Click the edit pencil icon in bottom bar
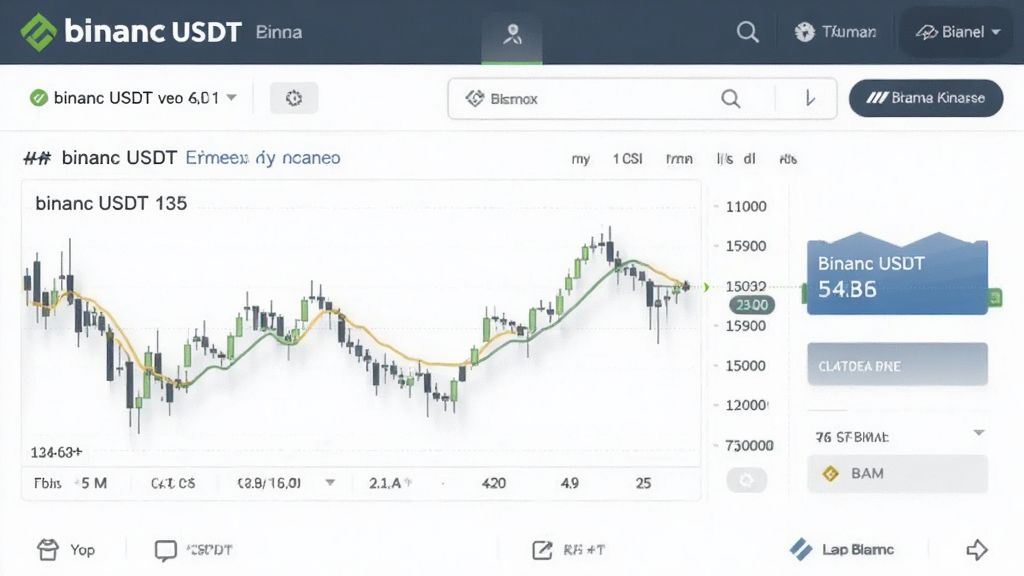This screenshot has height=576, width=1024. (542, 551)
